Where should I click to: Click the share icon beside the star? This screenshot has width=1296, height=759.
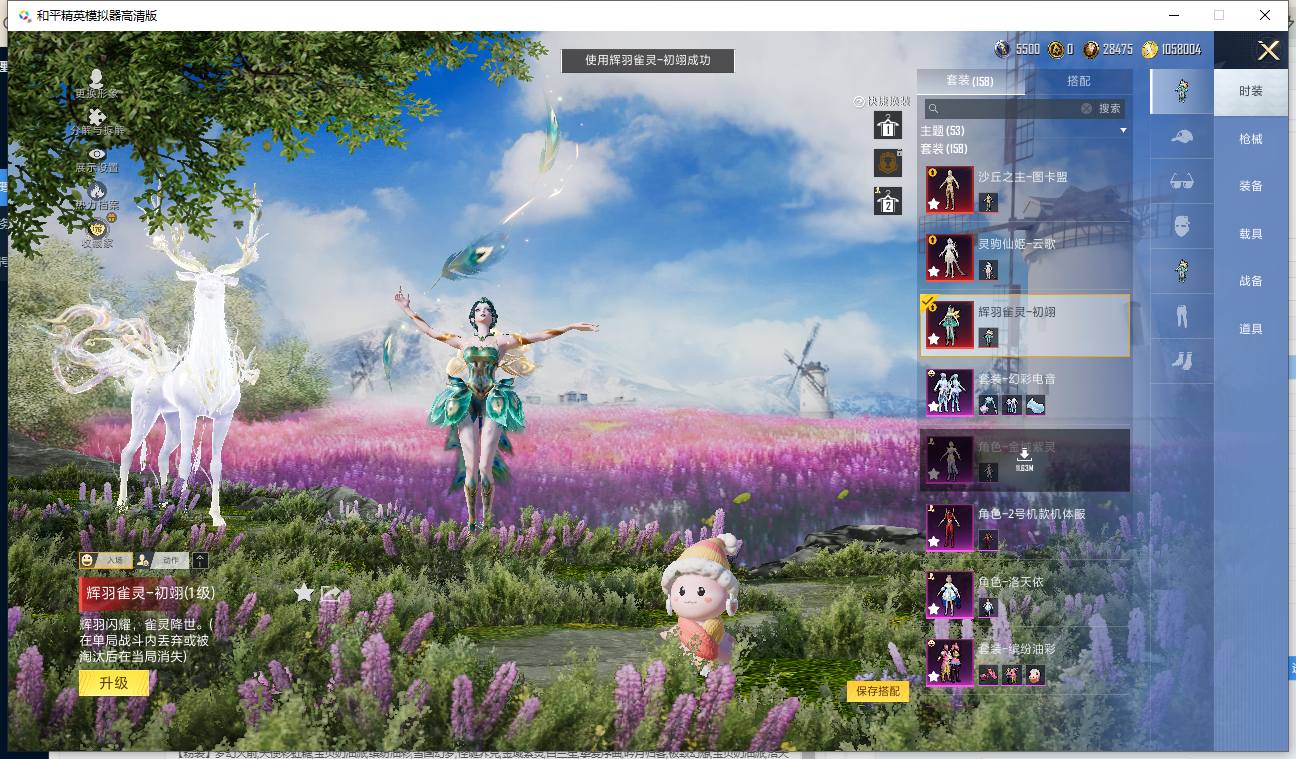[330, 593]
